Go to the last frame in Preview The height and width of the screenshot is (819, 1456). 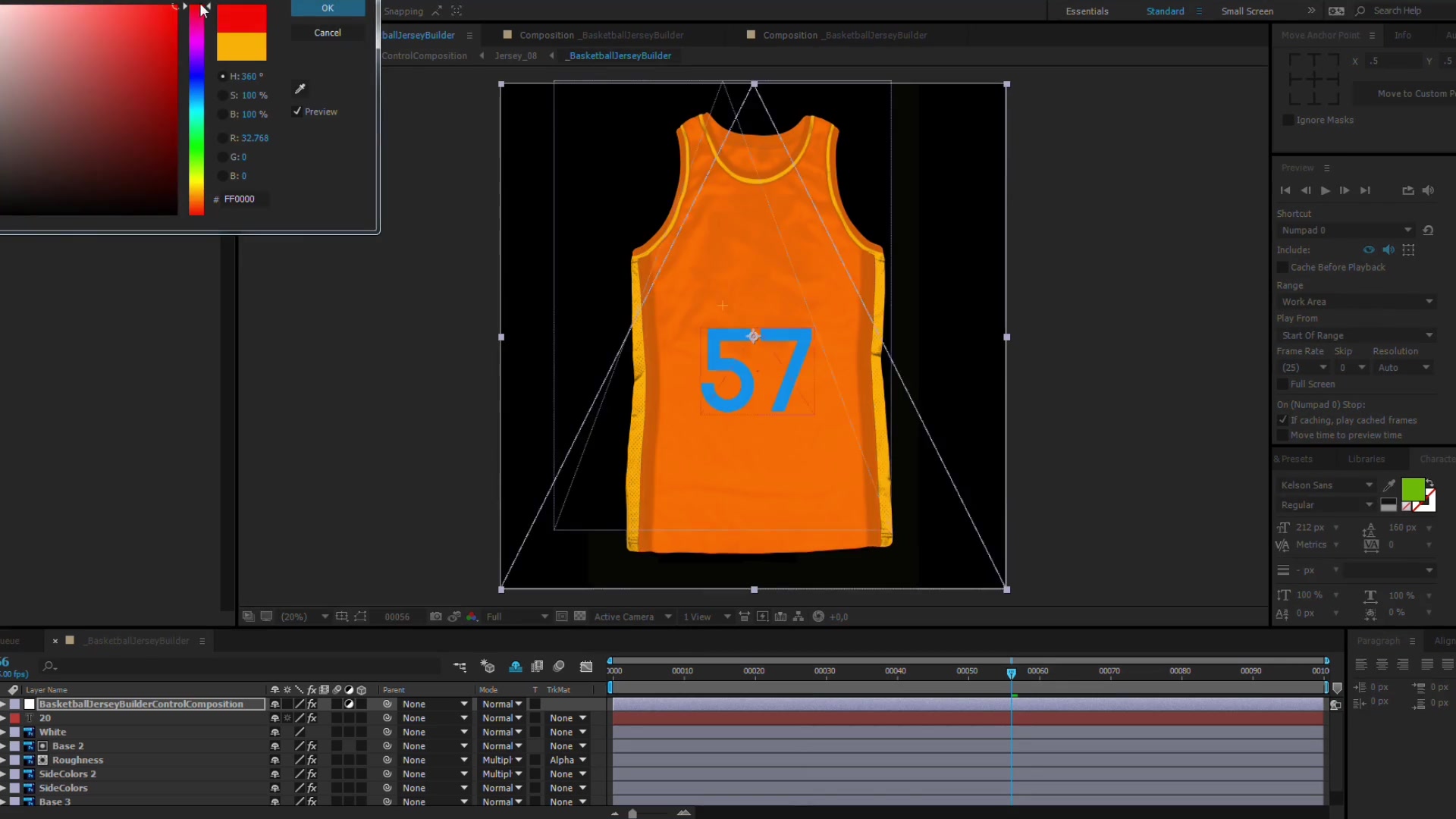[1365, 190]
